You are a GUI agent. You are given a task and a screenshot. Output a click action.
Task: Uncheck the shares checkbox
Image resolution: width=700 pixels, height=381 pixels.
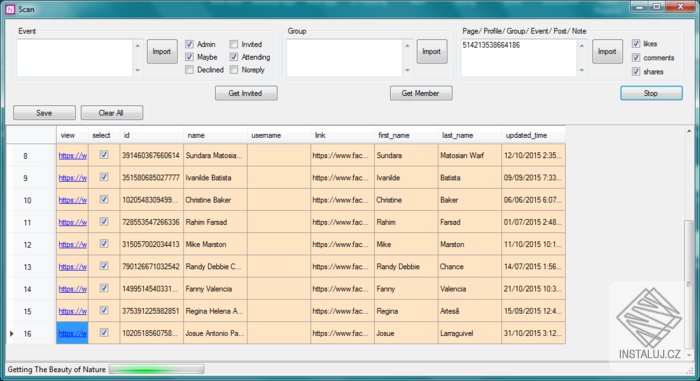point(636,71)
